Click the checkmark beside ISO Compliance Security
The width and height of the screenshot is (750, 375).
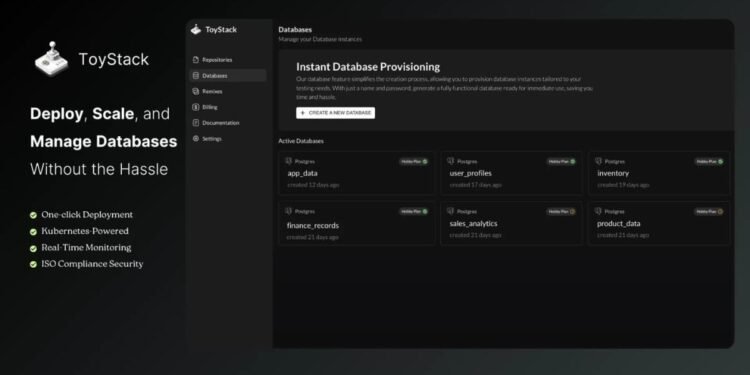pyautogui.click(x=33, y=265)
